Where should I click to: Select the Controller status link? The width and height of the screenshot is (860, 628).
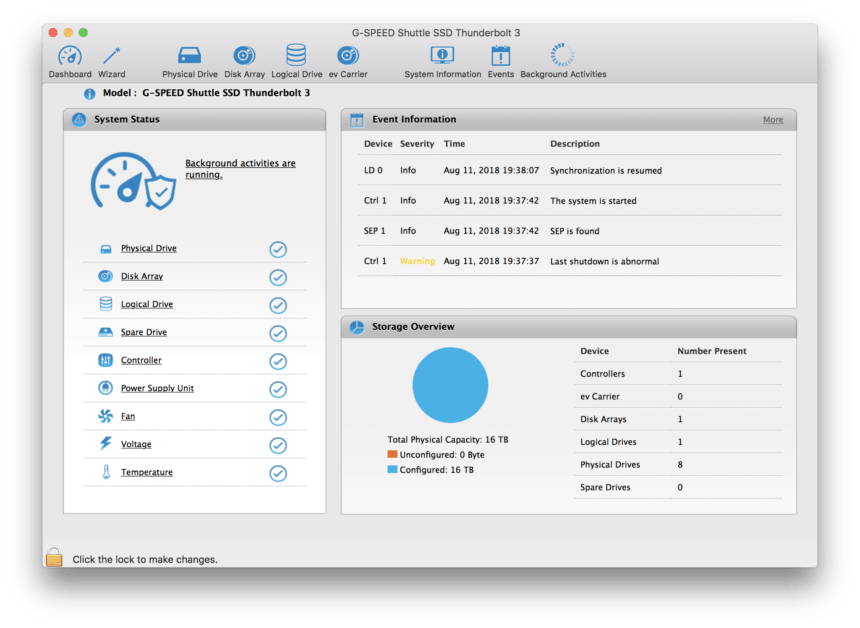[x=141, y=361]
